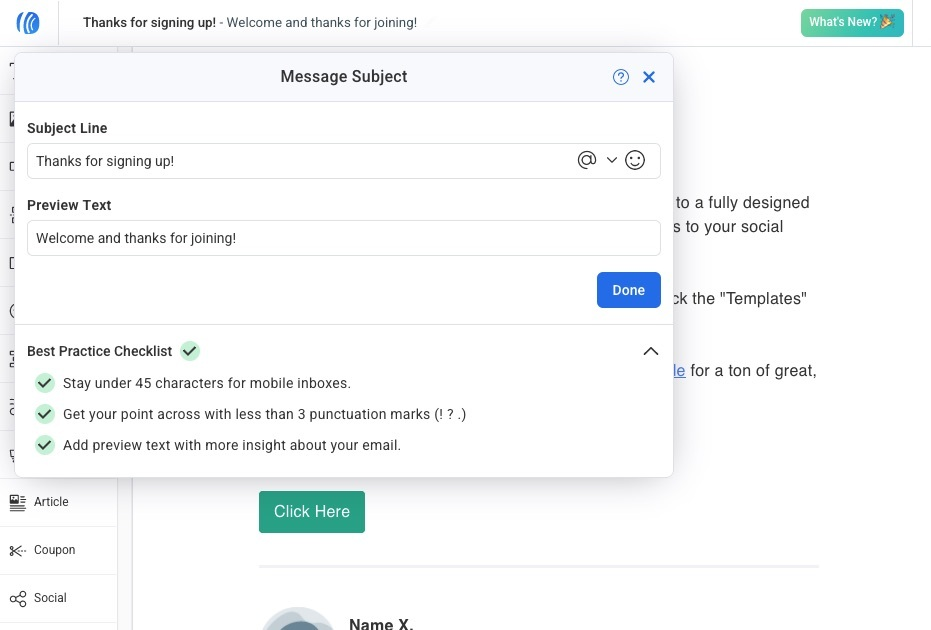Click Done to save the message subject
This screenshot has width=931, height=630.
tap(628, 290)
